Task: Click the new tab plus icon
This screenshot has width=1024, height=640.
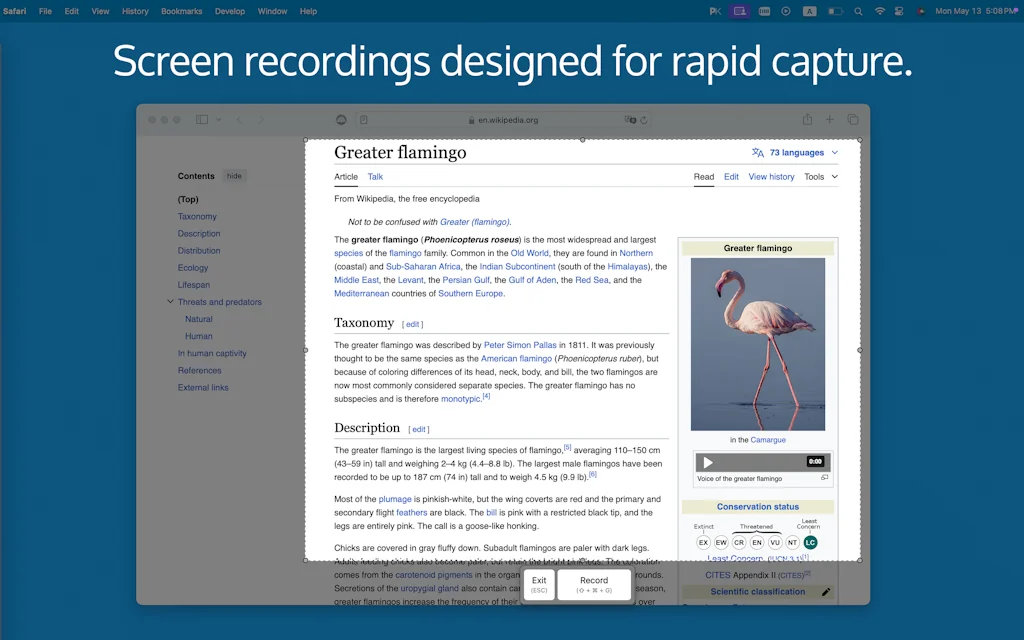Action: 830,120
